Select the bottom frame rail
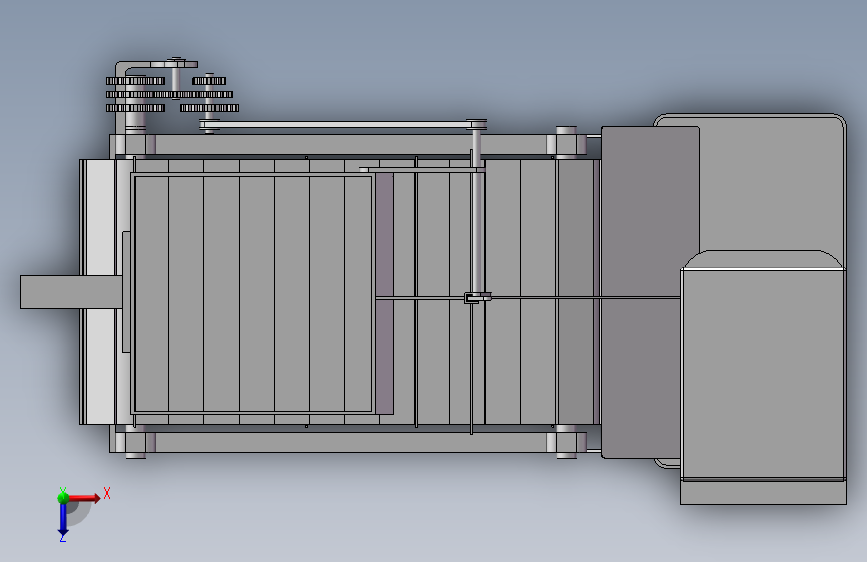This screenshot has height=562, width=867. pyautogui.click(x=348, y=443)
